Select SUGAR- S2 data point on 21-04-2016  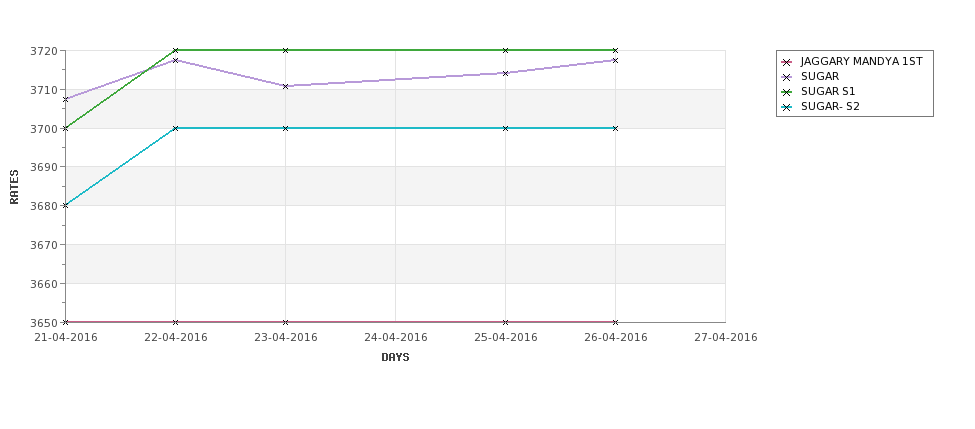tap(65, 205)
